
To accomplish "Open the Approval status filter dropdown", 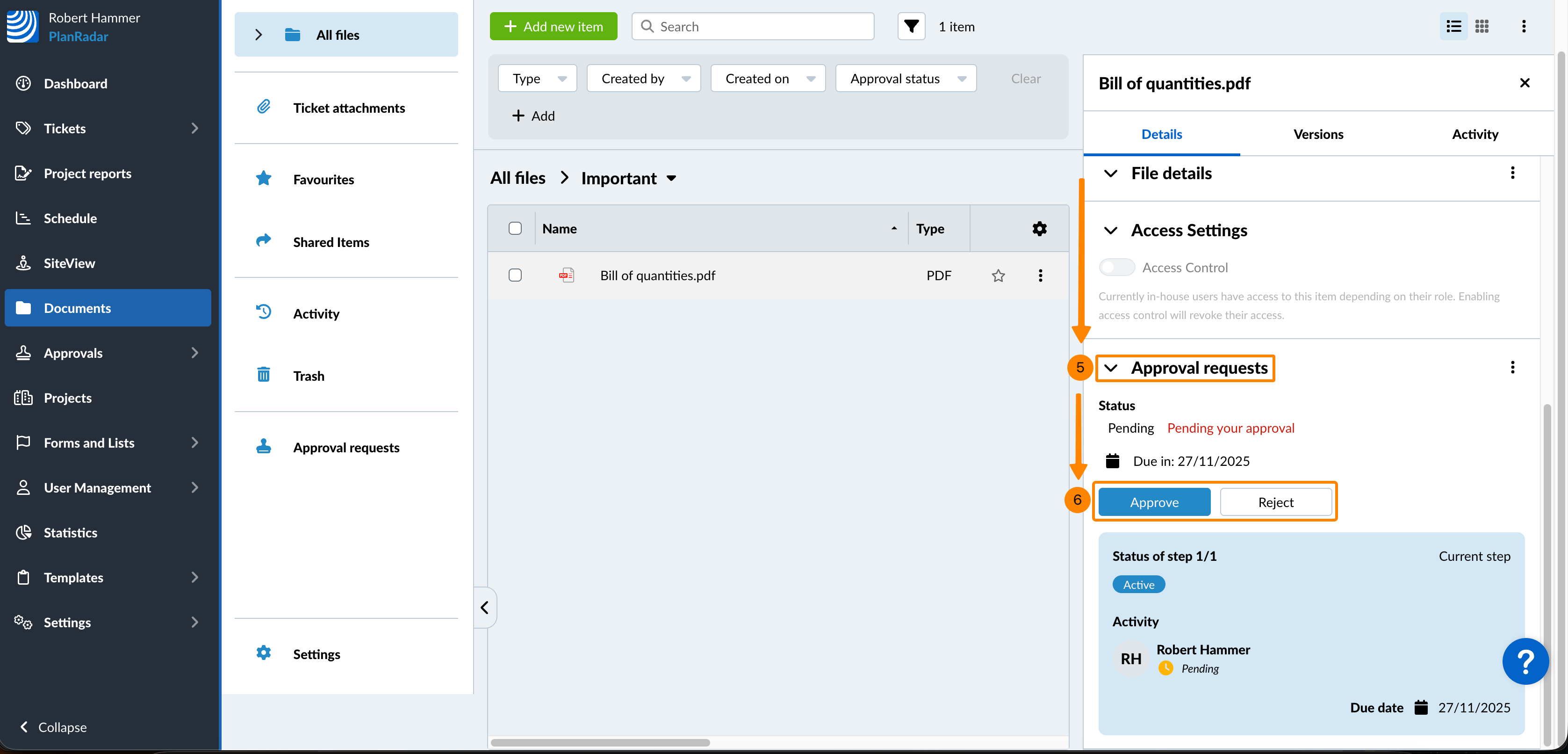I will point(906,79).
